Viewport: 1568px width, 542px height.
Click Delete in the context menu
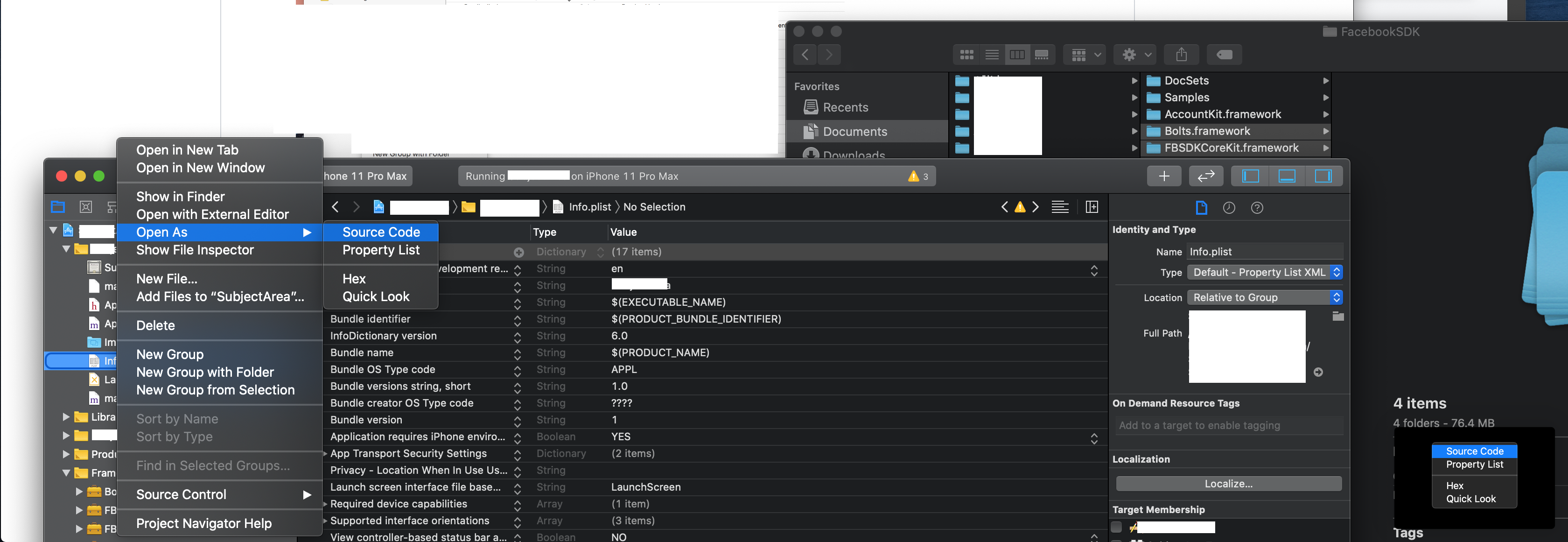tap(155, 325)
